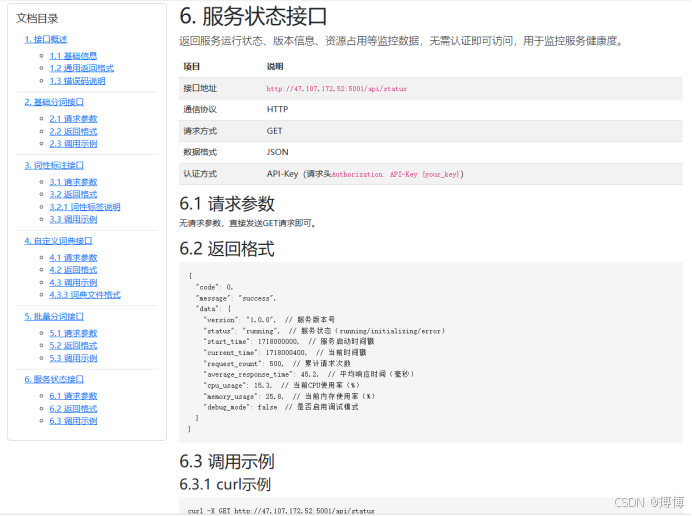Viewport: 692px width, 516px height.
Task: Open 4.2 返回格式 link
Action: tap(73, 270)
